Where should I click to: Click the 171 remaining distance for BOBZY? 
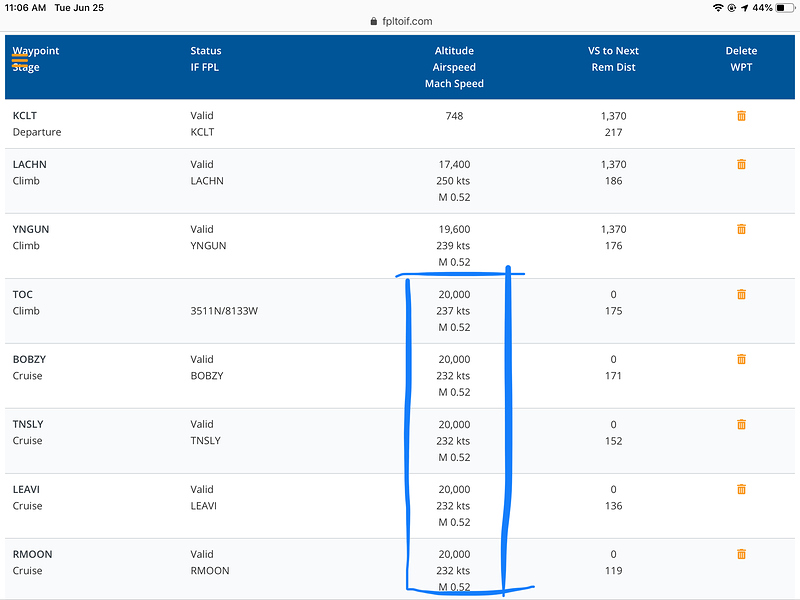tap(613, 376)
